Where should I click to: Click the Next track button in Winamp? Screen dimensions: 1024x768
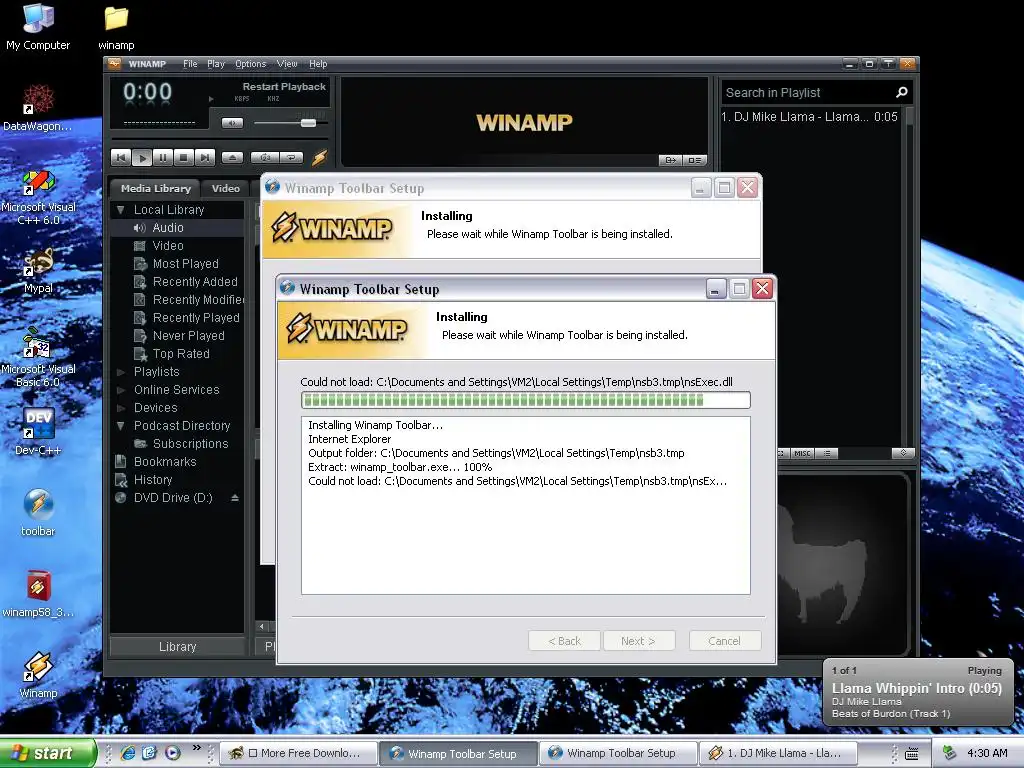tap(204, 157)
